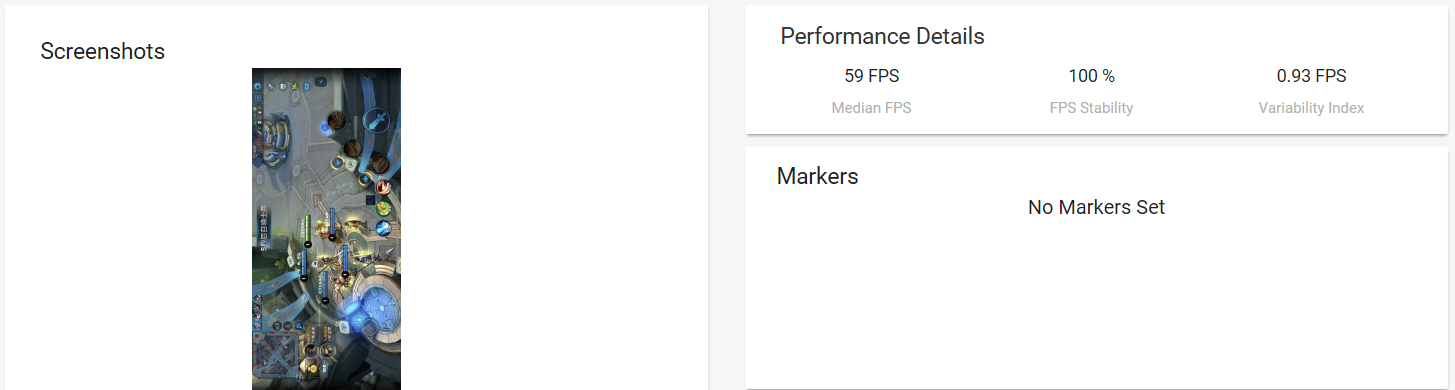The image size is (1455, 390).
Task: Select the Screenshots heading
Action: (x=103, y=51)
